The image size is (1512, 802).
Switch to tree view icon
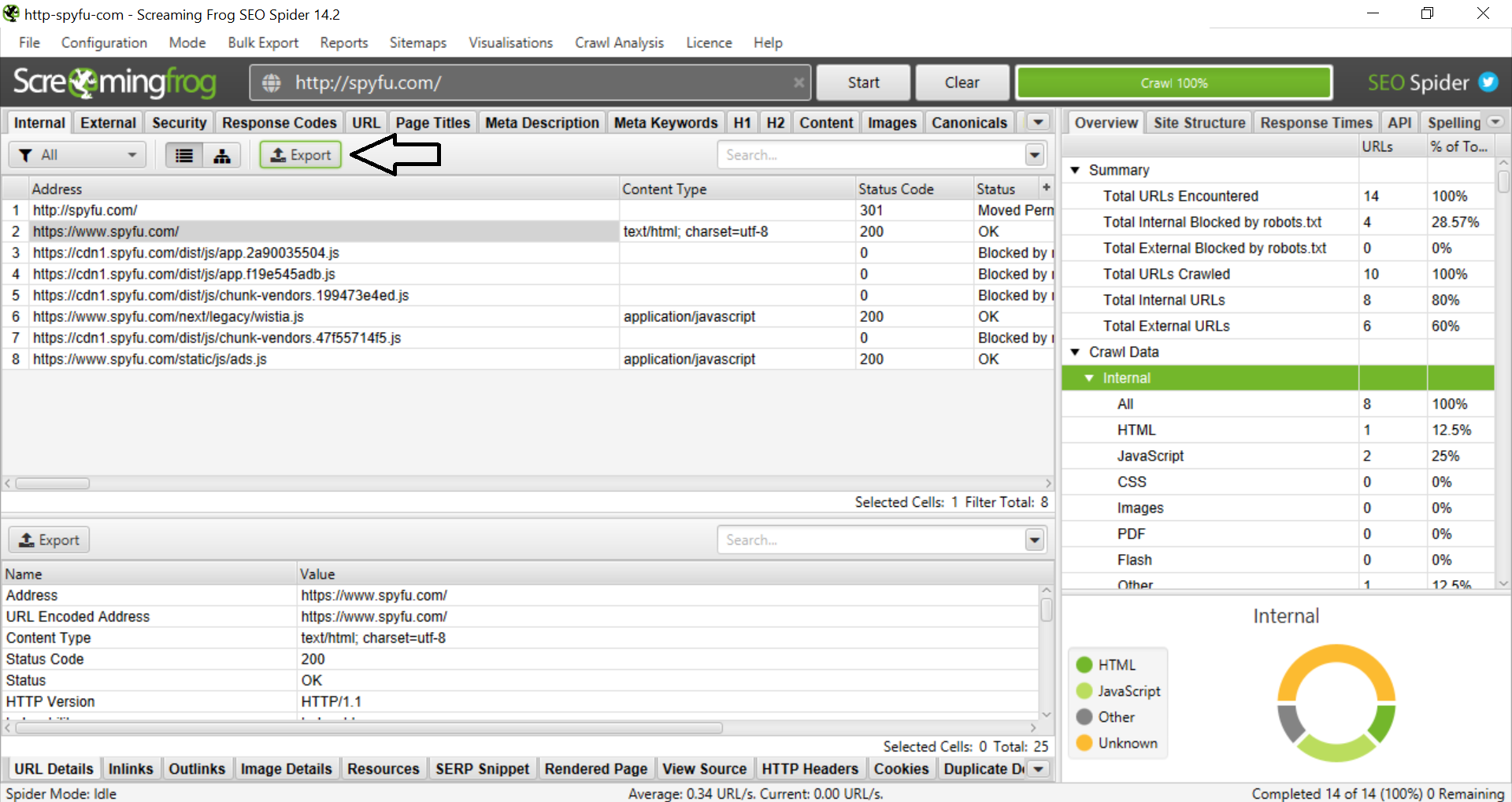(222, 155)
